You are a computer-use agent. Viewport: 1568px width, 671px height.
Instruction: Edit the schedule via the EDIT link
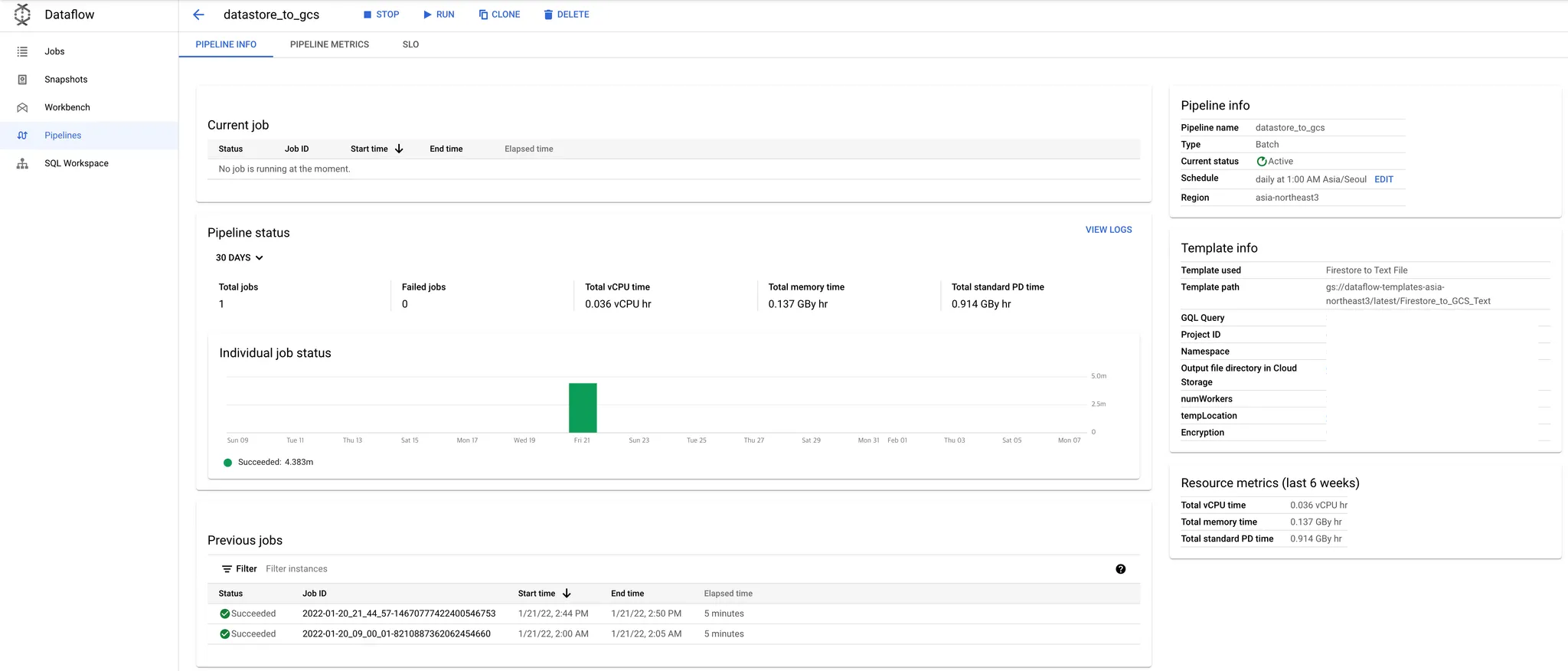[1383, 179]
